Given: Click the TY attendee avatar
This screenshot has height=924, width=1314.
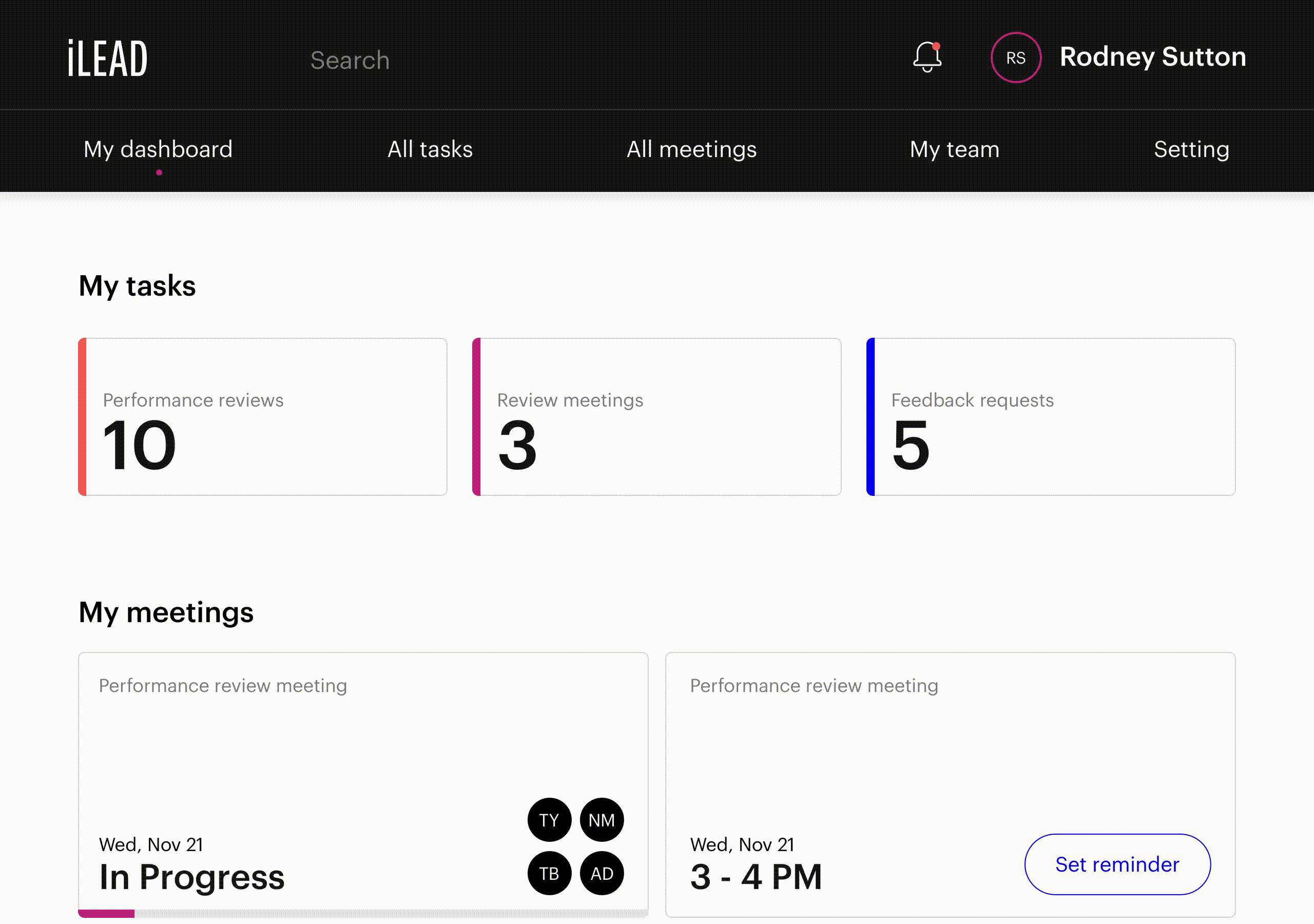Looking at the screenshot, I should [x=549, y=820].
